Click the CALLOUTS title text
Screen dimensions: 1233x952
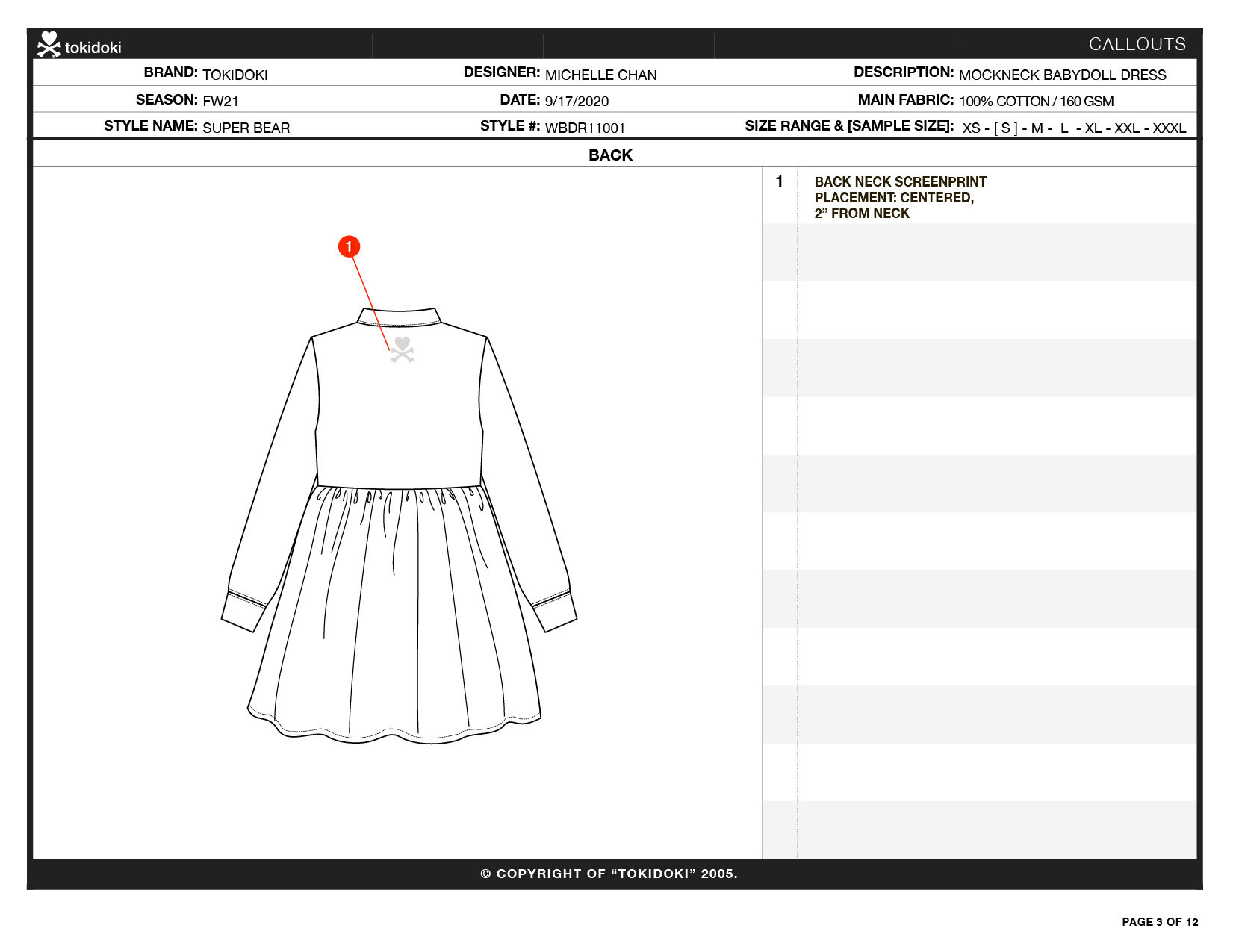[1137, 44]
